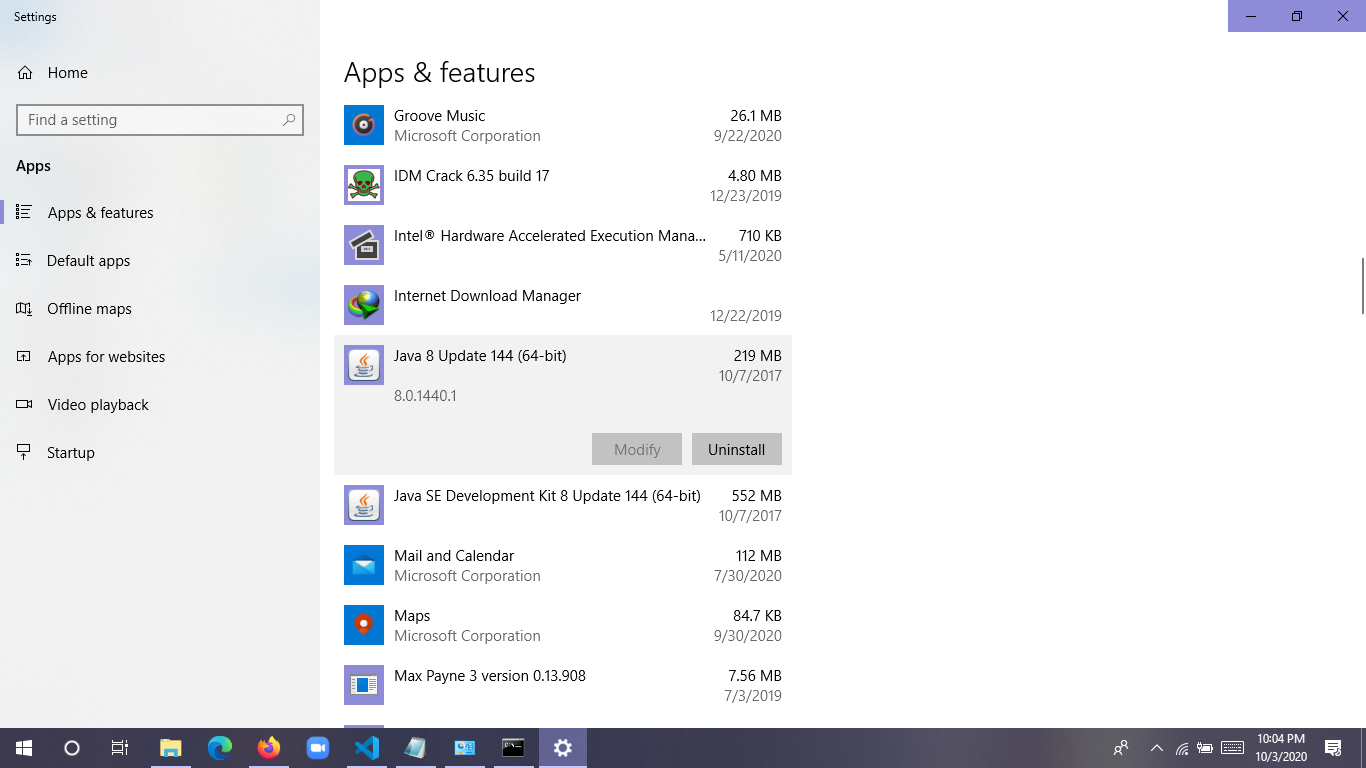Click the Max Payne 3 app icon
The width and height of the screenshot is (1366, 768).
(364, 686)
